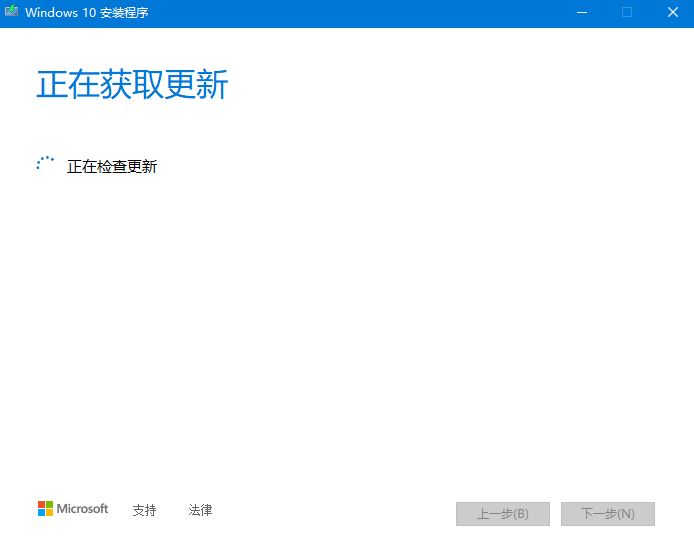Open the 法律 legal link

click(200, 510)
